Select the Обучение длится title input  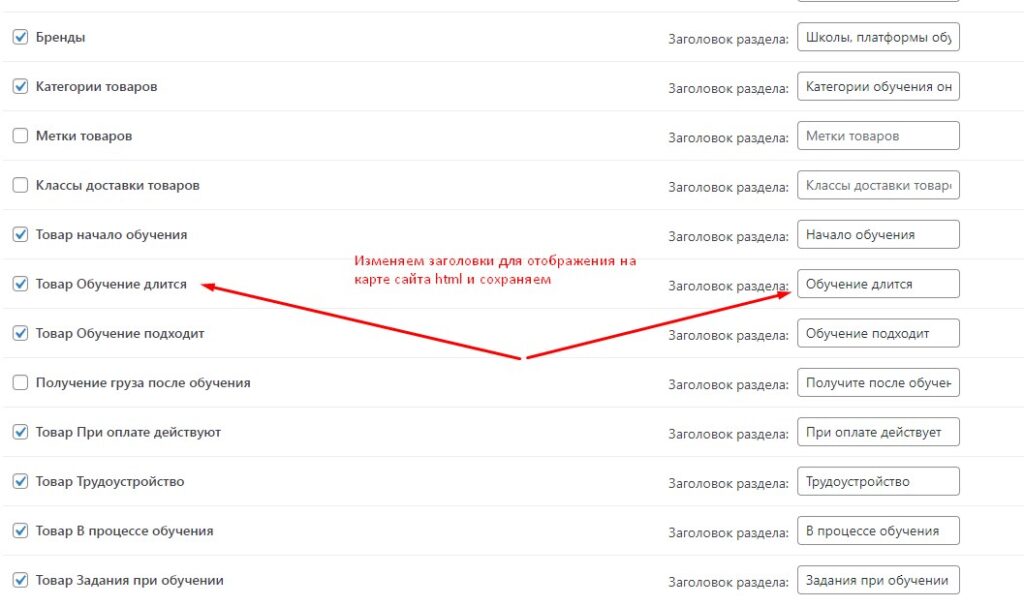click(878, 284)
